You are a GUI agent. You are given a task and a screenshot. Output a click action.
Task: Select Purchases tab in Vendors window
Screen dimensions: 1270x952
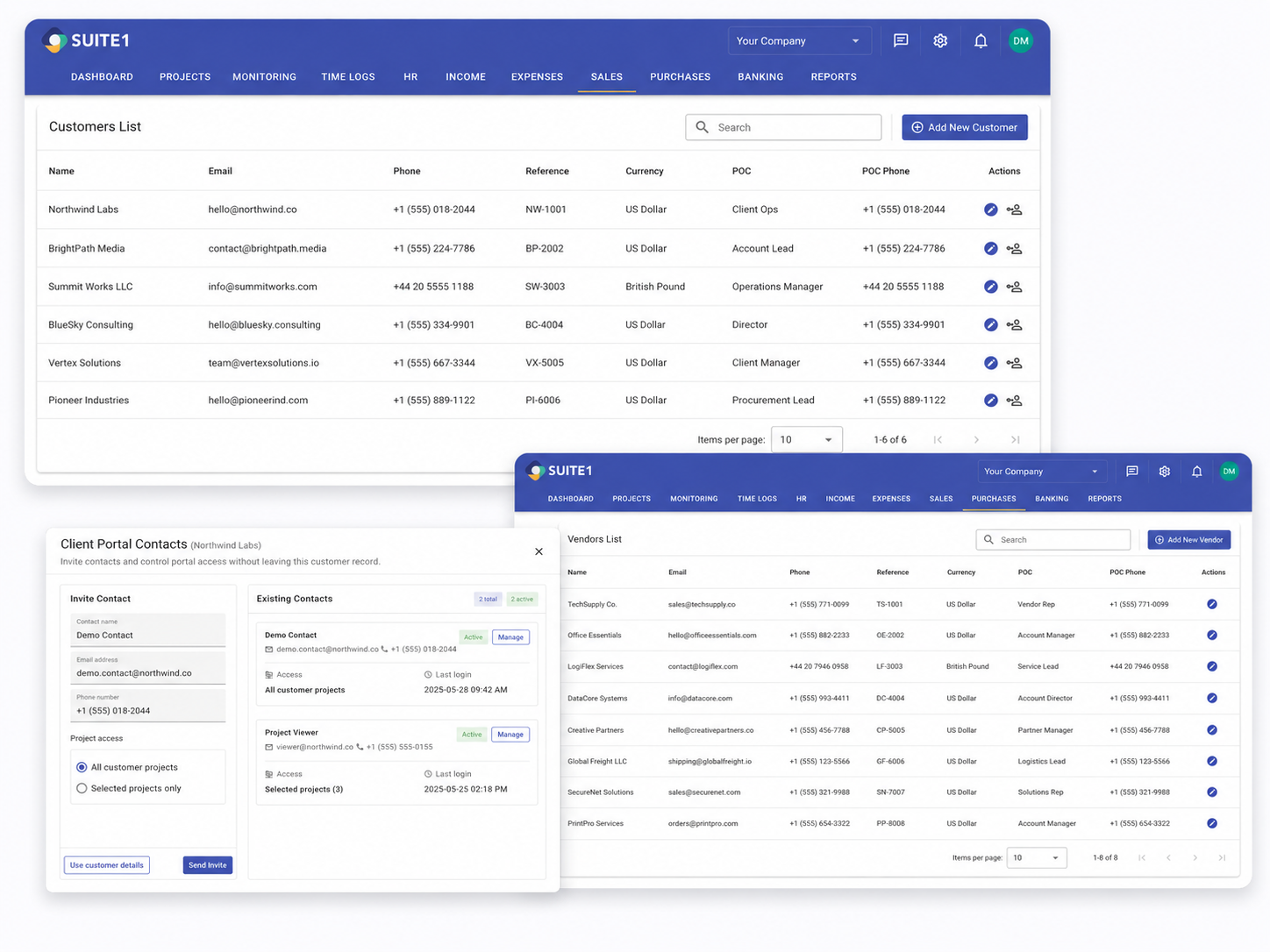(x=994, y=499)
